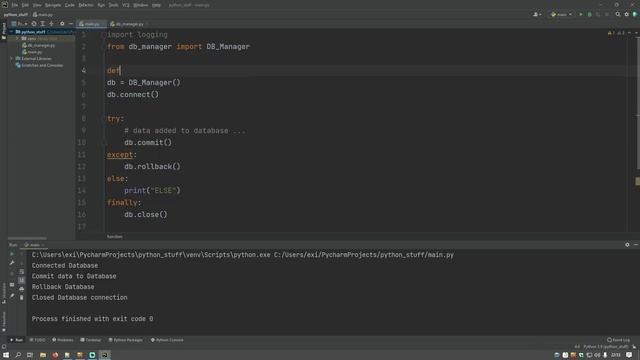Open the Window menu
Screen dimensions: 640x360
tap(140, 5)
